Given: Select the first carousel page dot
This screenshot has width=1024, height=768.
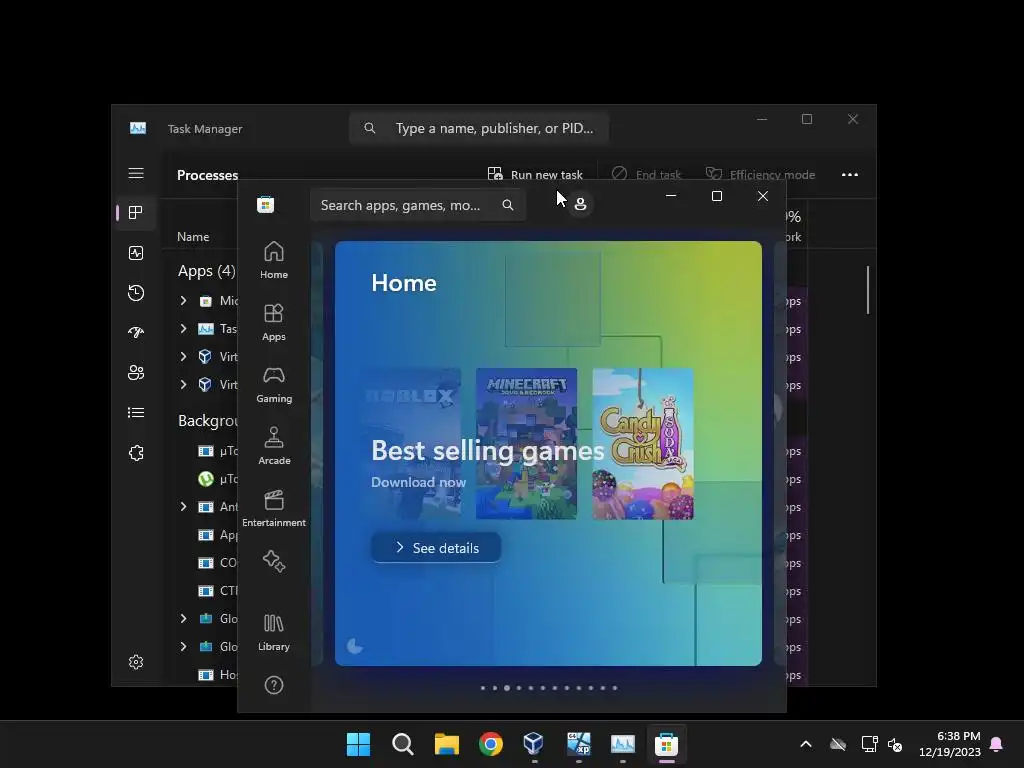Looking at the screenshot, I should (483, 688).
